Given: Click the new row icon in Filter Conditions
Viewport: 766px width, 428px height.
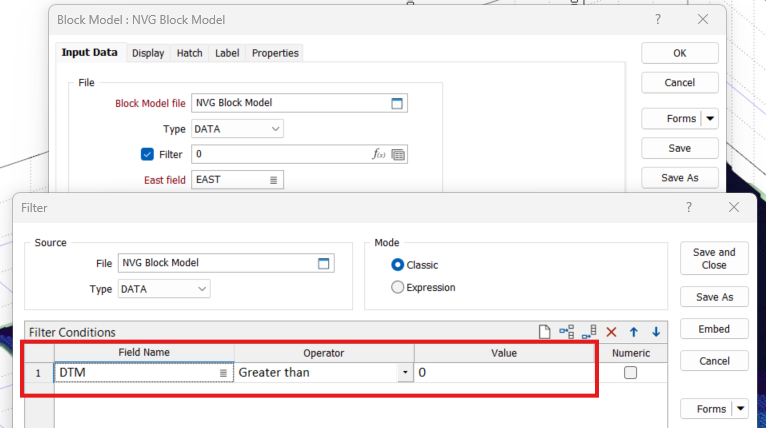Looking at the screenshot, I should click(545, 332).
